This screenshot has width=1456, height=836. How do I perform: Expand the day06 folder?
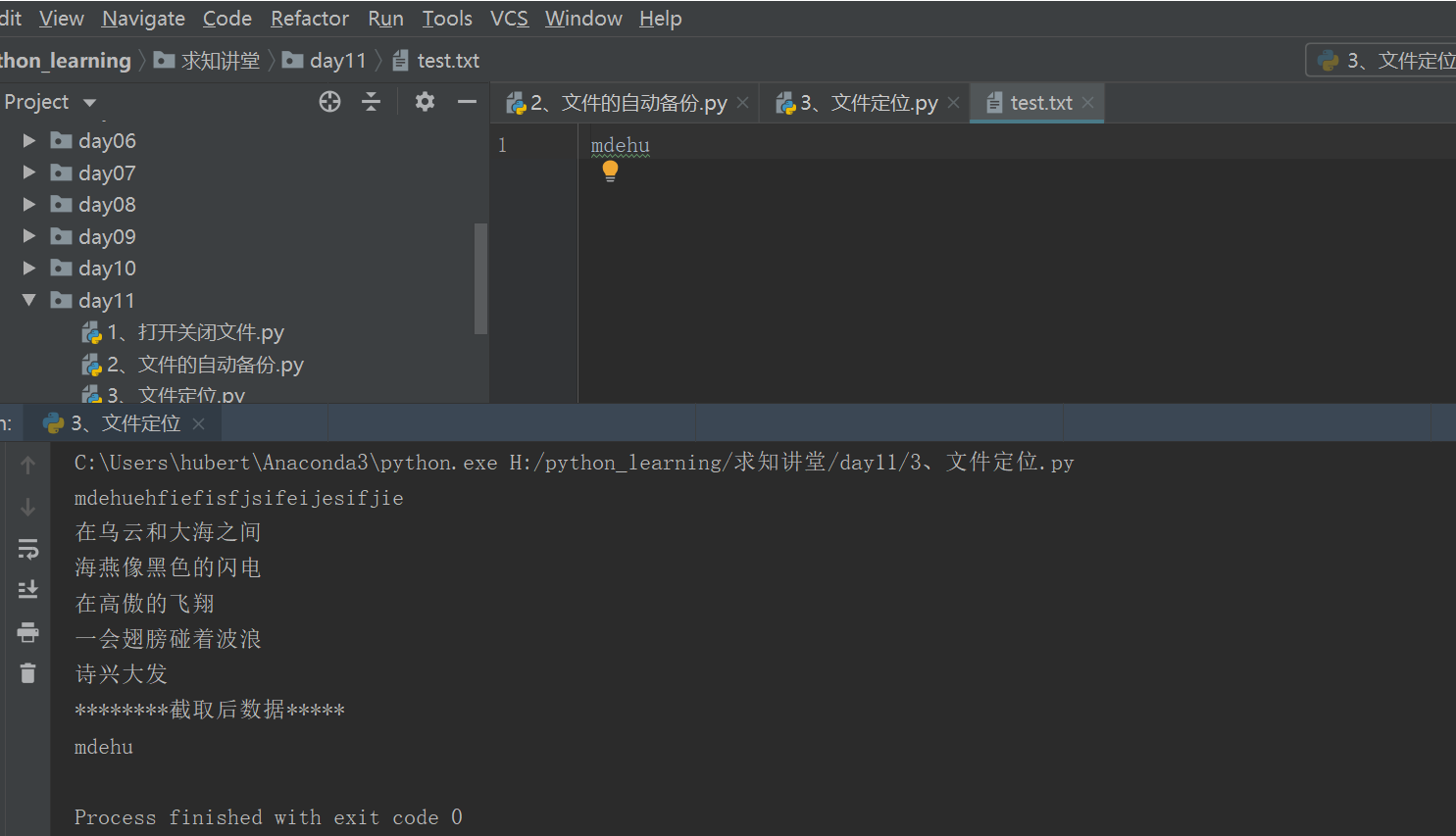(29, 141)
